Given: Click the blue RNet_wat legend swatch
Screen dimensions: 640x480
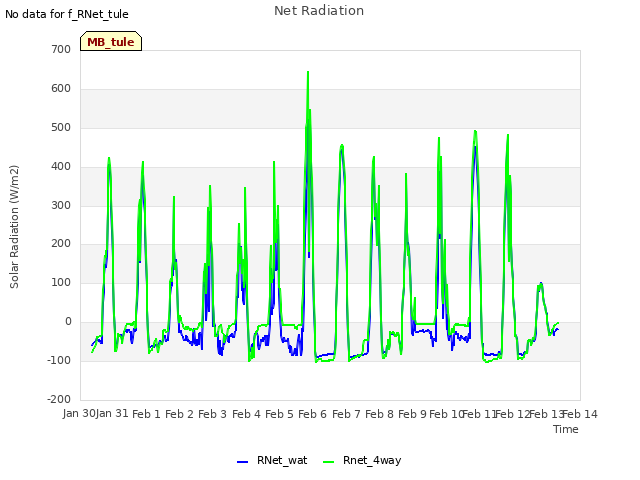Looking at the screenshot, I should click(242, 462).
